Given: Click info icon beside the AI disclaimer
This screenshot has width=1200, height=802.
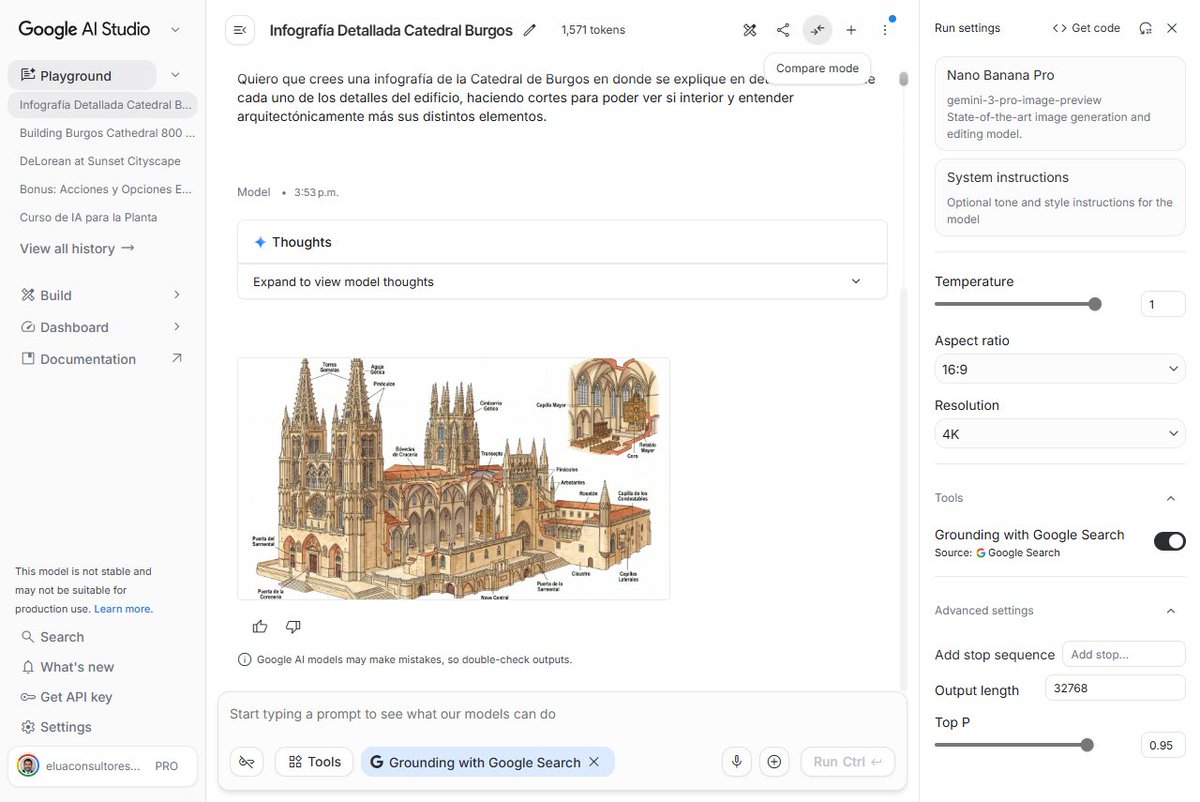Looking at the screenshot, I should tap(245, 660).
